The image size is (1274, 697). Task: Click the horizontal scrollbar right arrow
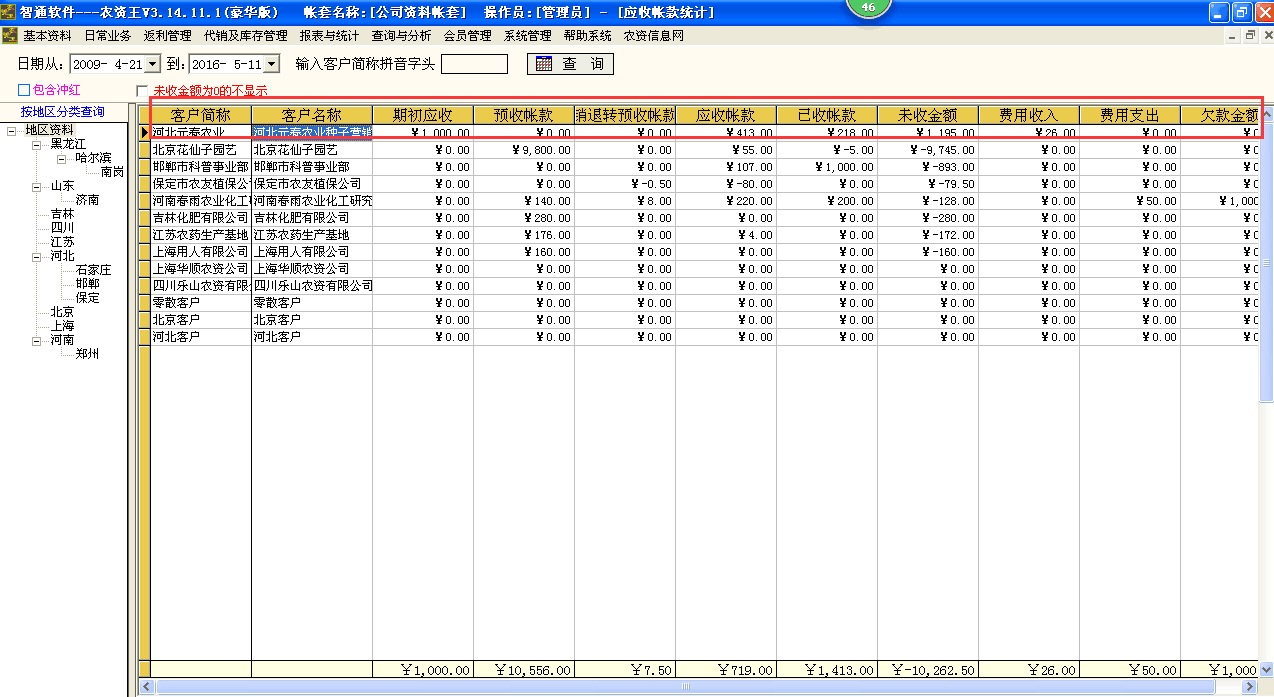pos(1248,687)
